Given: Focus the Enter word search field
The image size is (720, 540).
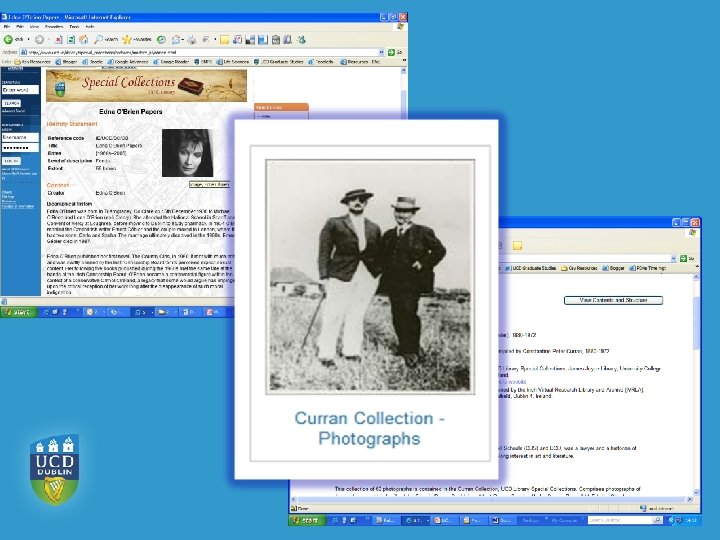Looking at the screenshot, I should point(20,90).
